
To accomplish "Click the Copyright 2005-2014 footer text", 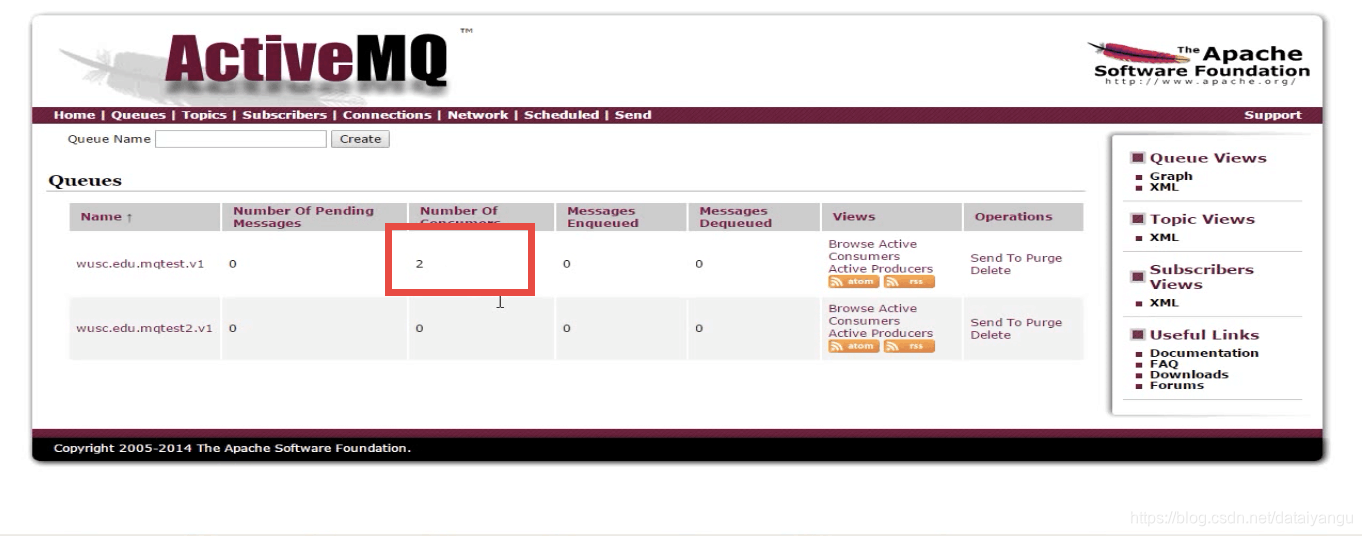I will point(232,448).
